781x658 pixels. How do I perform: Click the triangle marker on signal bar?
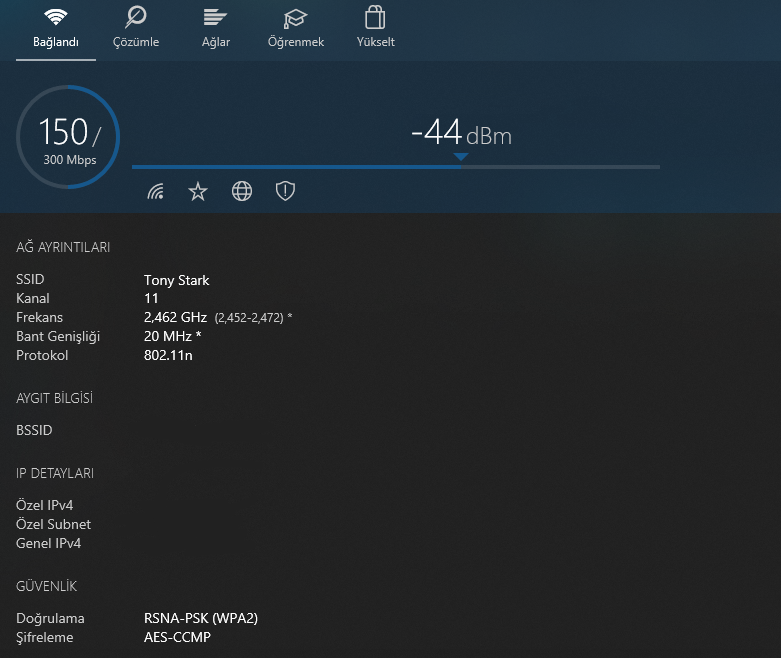point(460,157)
